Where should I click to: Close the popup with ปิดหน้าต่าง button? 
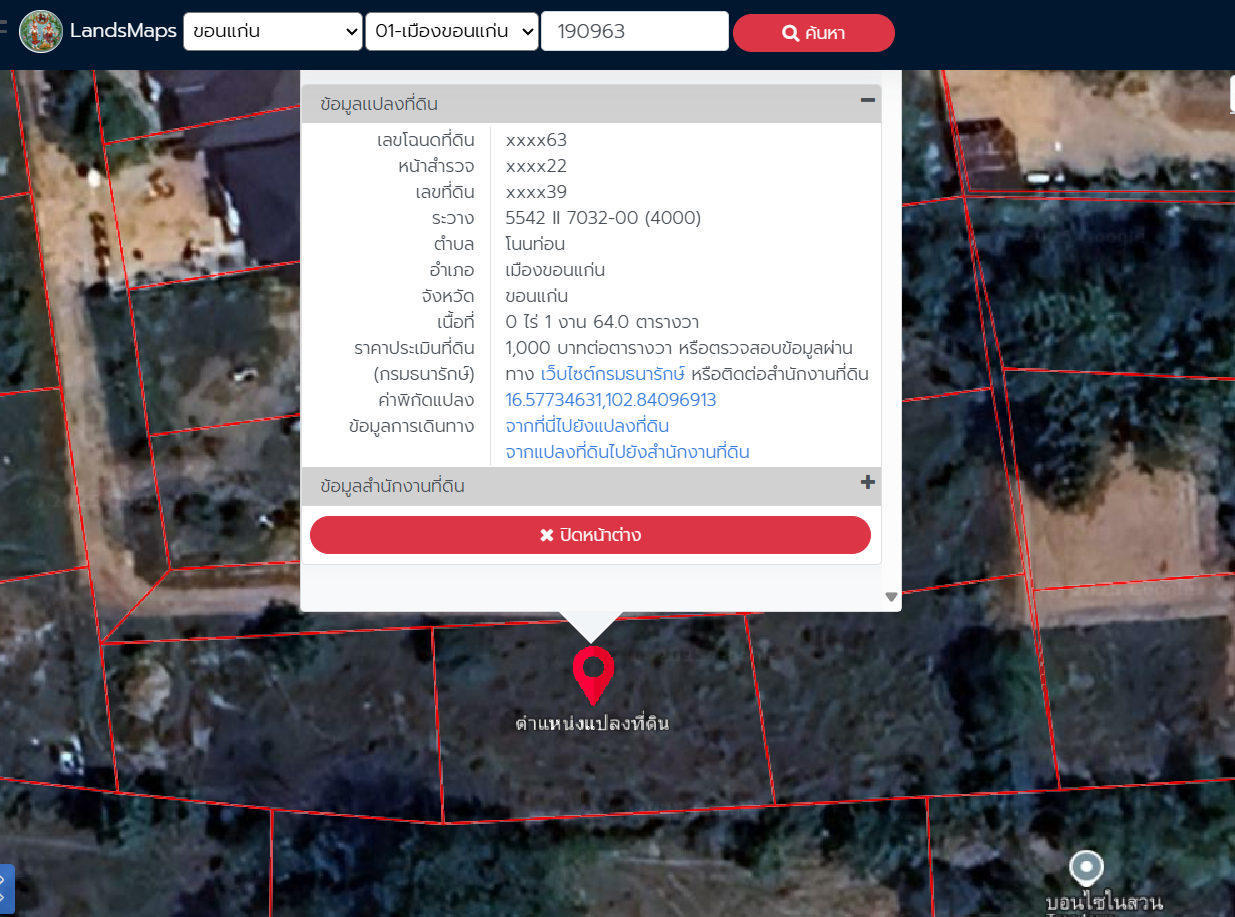pyautogui.click(x=590, y=535)
